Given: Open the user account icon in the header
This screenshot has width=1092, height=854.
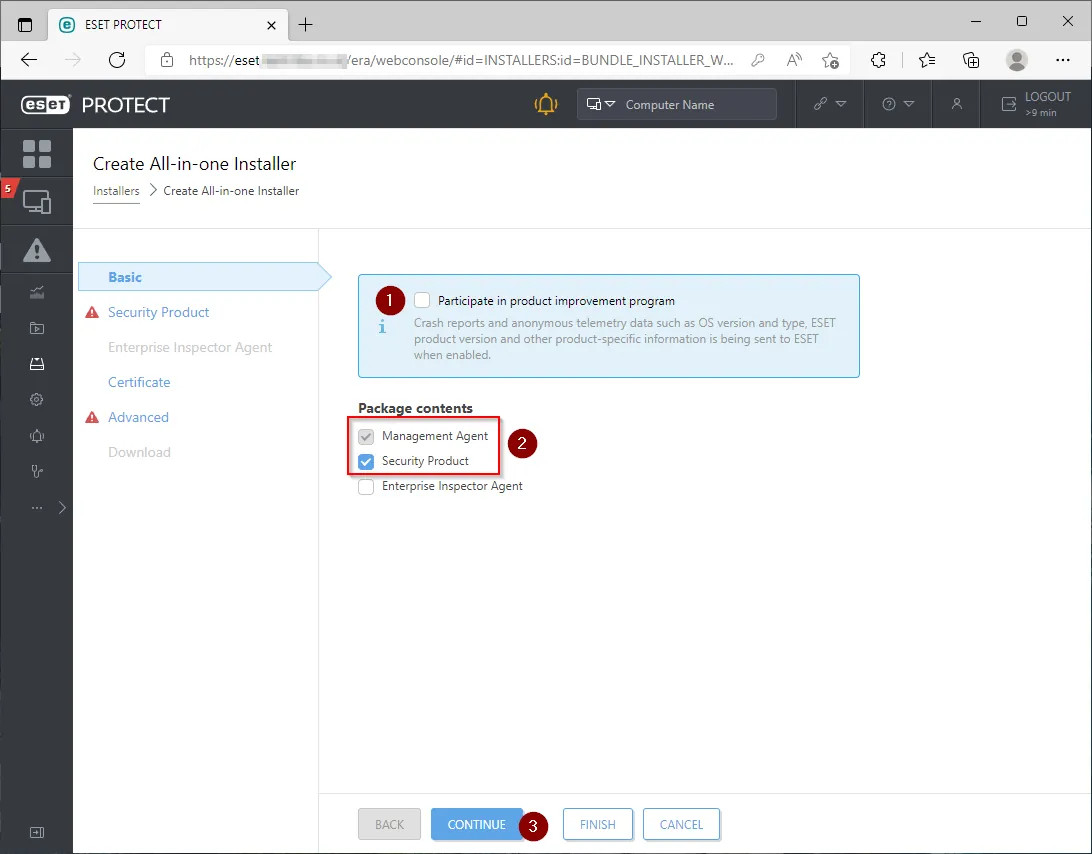Looking at the screenshot, I should 957,104.
